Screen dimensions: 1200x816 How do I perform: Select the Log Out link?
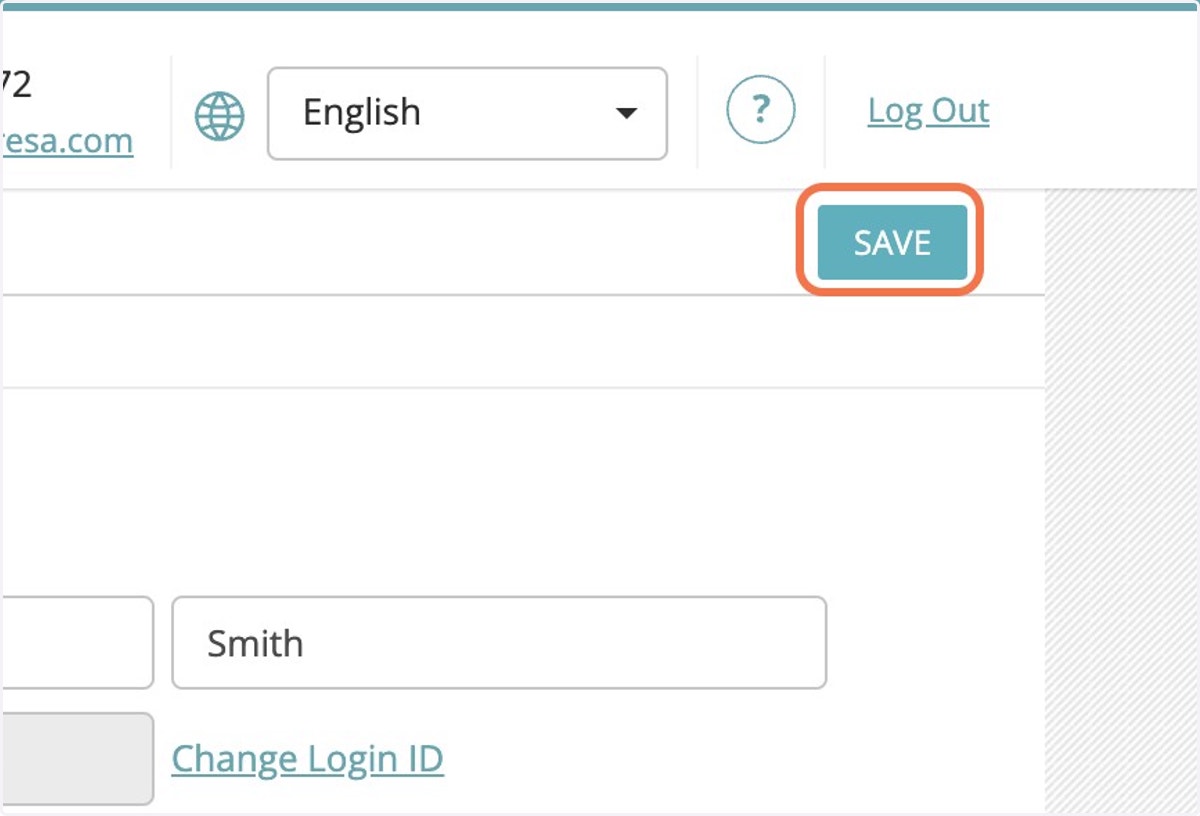(928, 110)
